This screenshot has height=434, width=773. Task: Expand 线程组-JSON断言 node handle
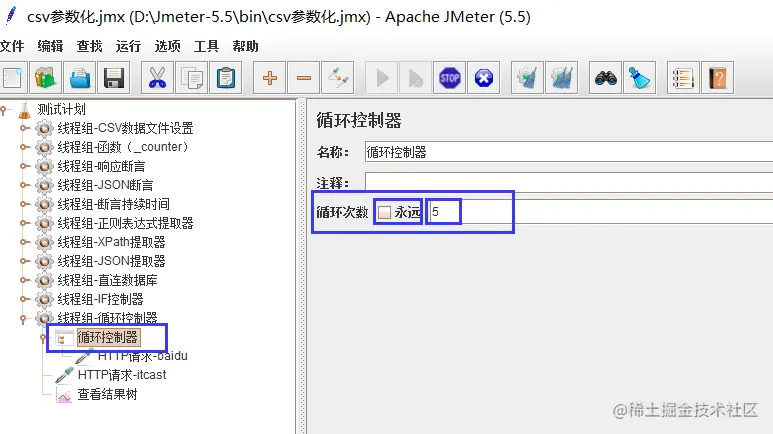24,185
